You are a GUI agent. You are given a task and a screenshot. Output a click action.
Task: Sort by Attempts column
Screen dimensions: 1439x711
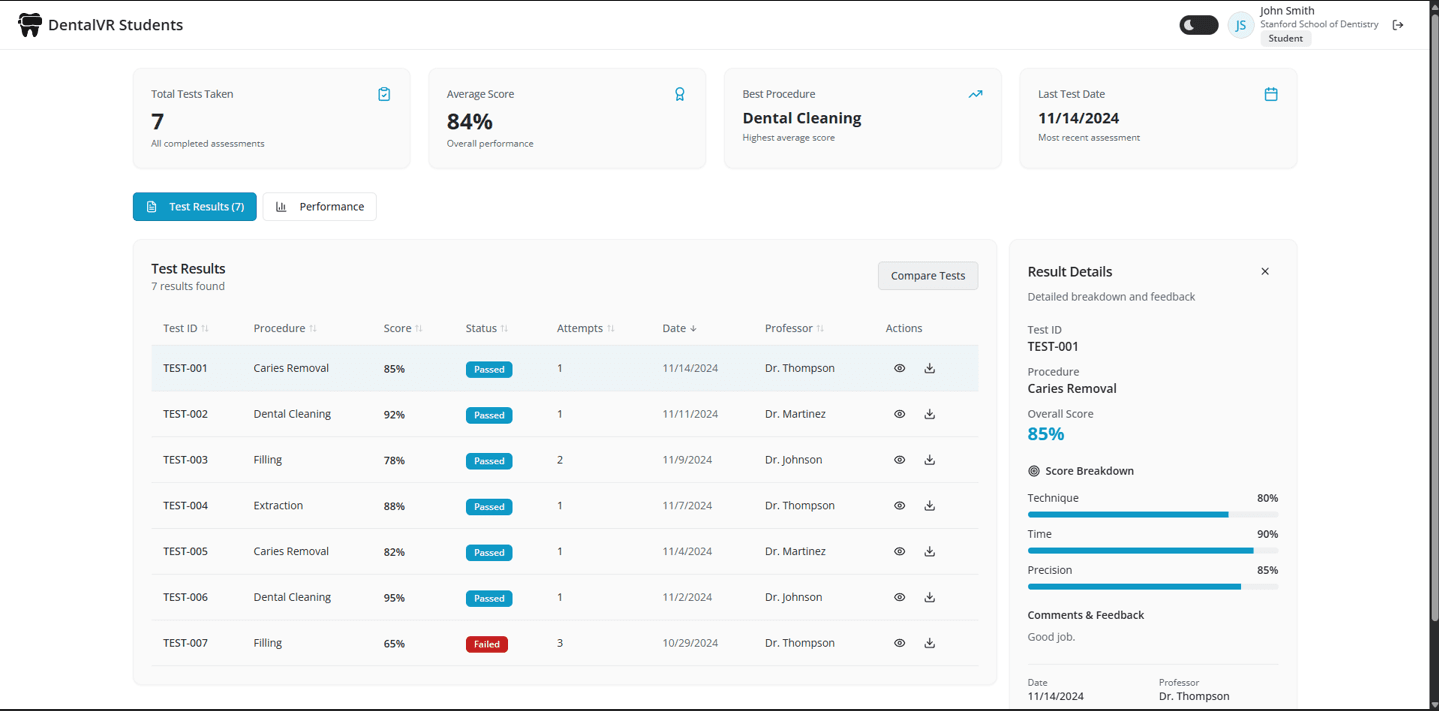pos(586,328)
